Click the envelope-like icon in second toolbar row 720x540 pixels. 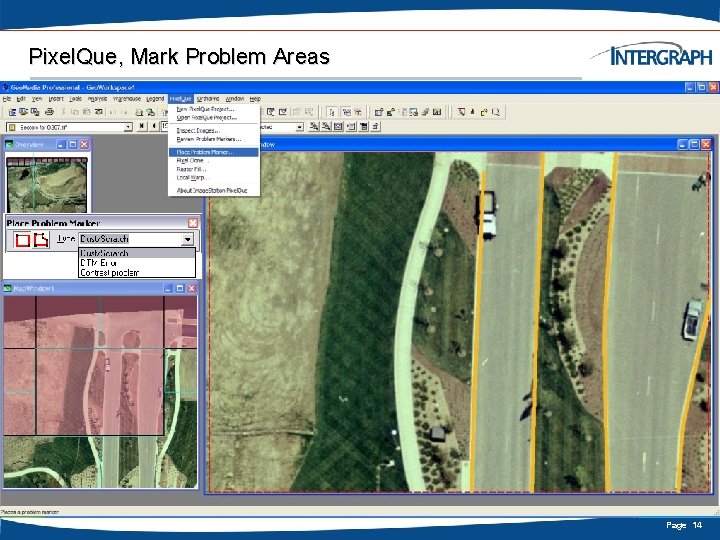[x=338, y=126]
